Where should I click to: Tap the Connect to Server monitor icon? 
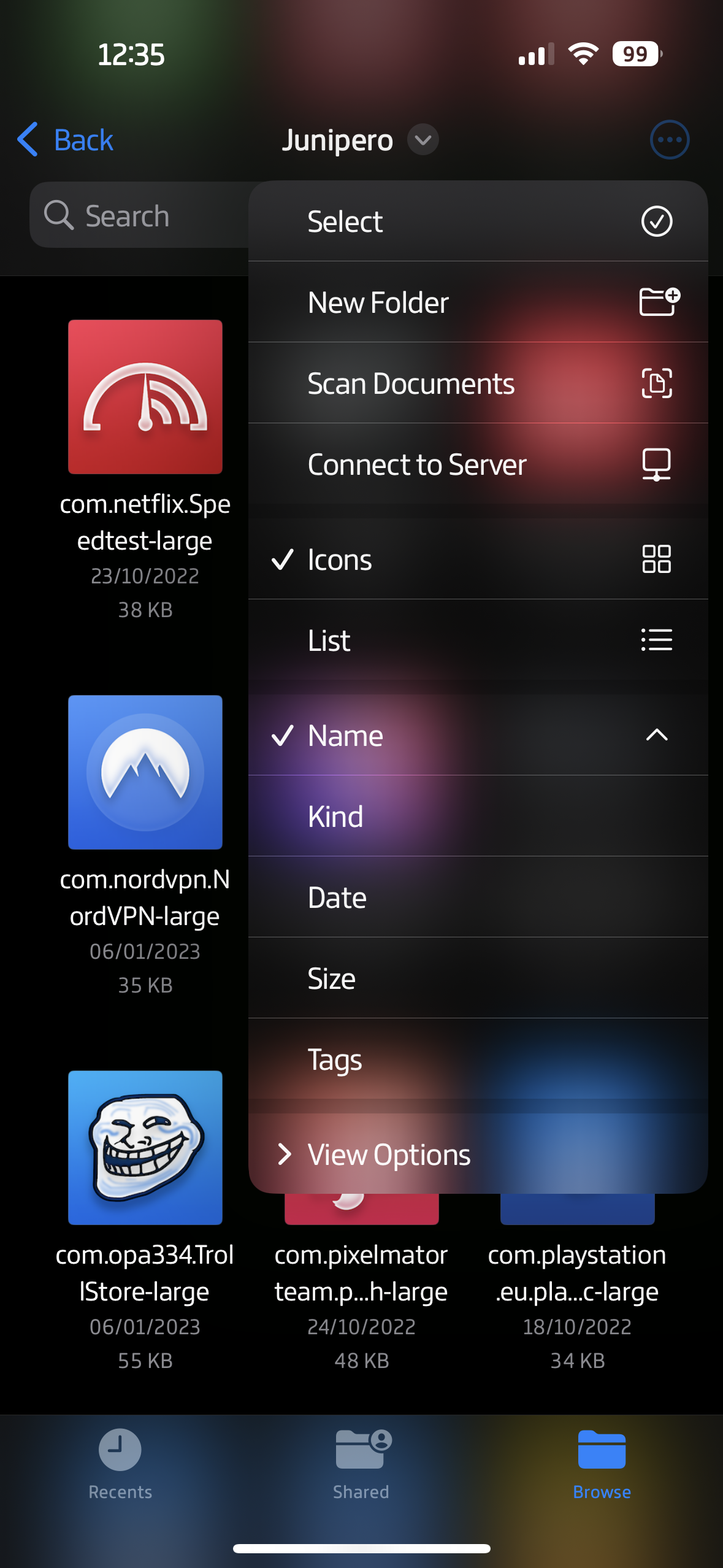(x=656, y=464)
